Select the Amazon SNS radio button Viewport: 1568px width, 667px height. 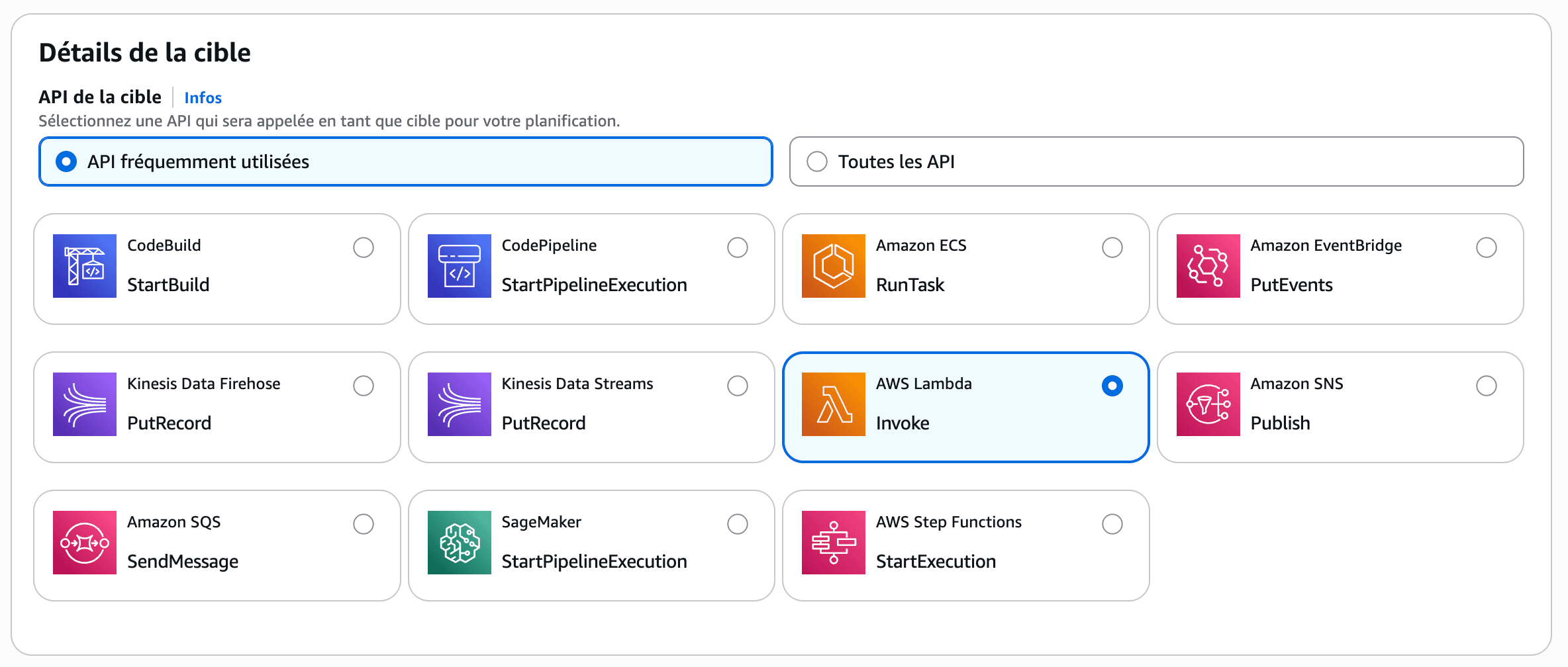click(1487, 386)
